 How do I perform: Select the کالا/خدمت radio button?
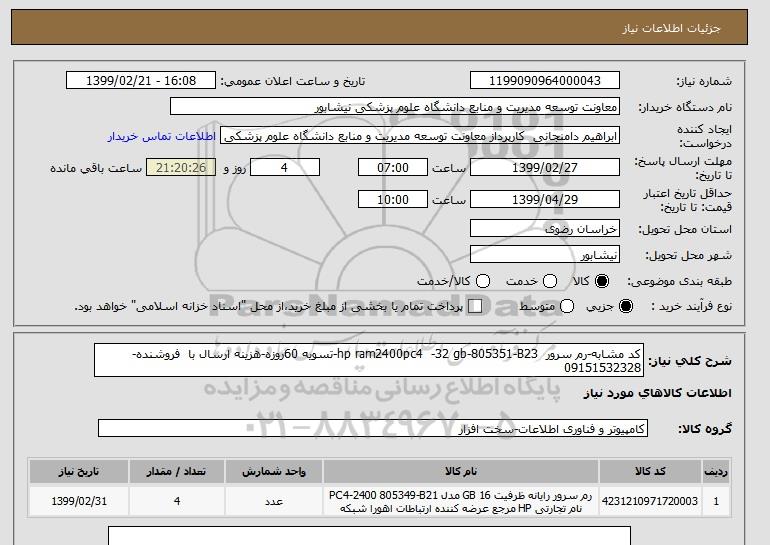click(483, 281)
